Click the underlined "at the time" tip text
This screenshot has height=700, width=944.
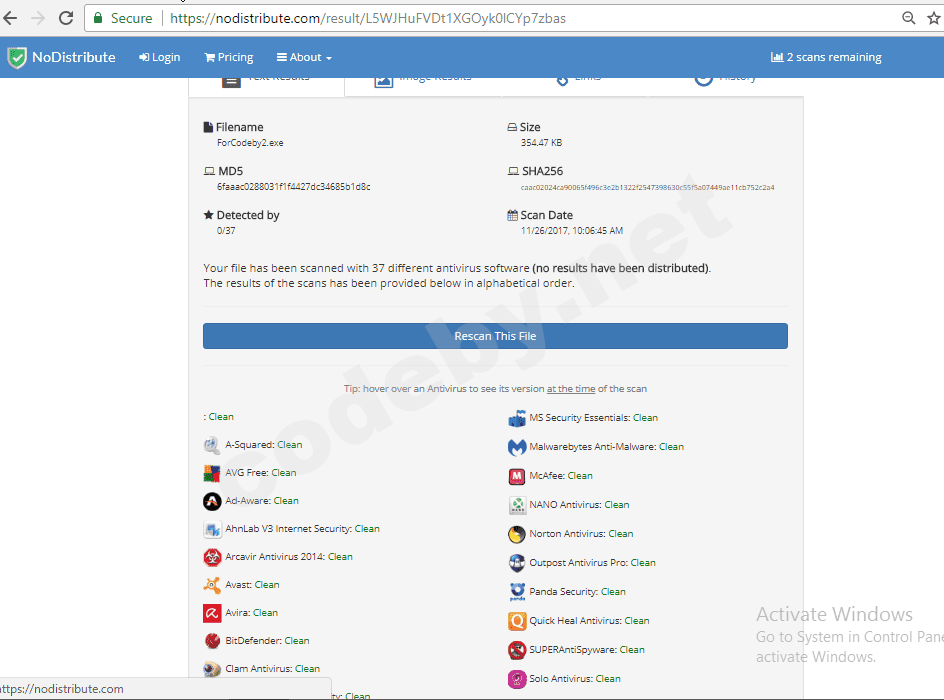(x=571, y=389)
